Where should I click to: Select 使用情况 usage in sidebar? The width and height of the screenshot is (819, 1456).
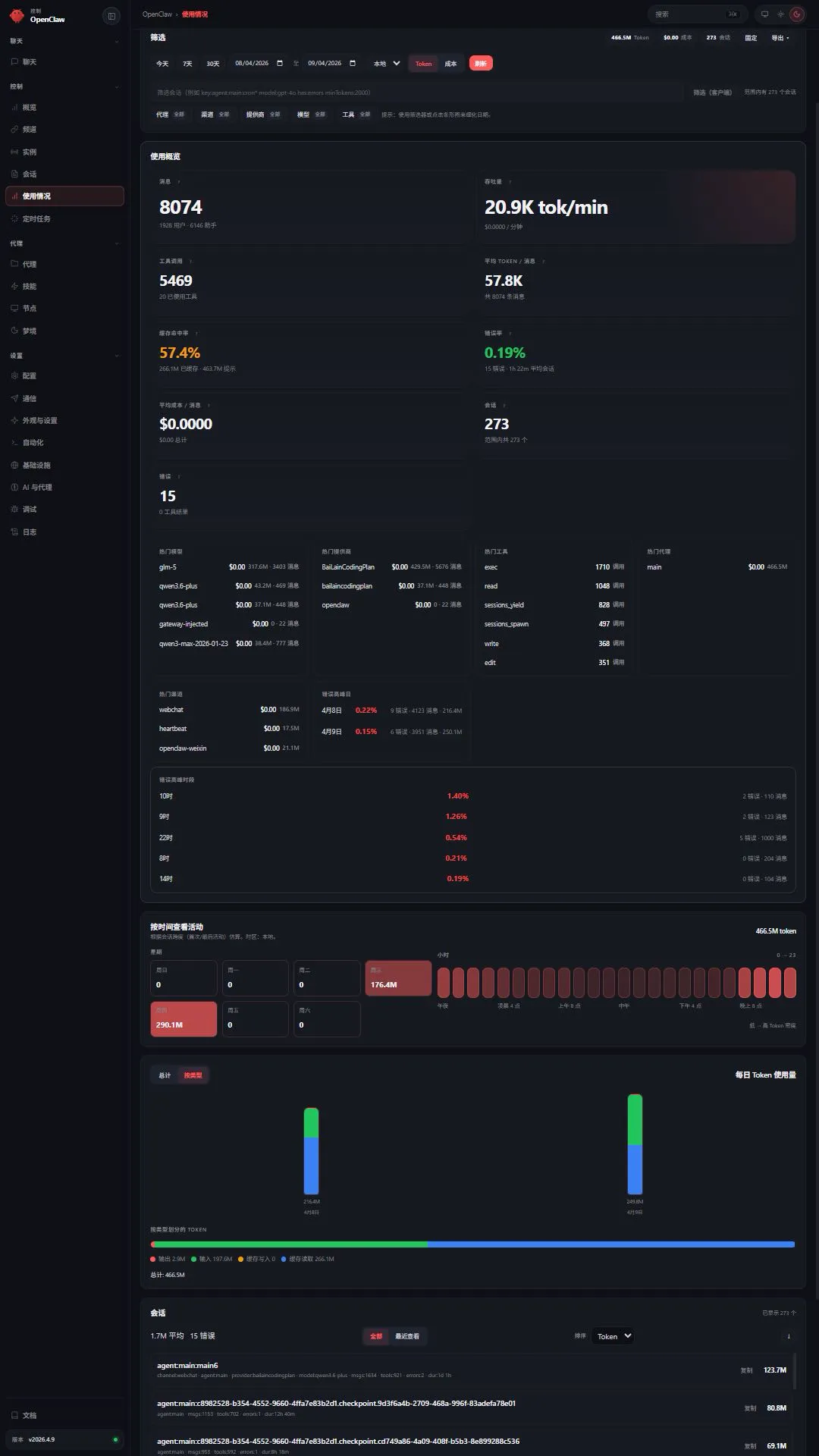point(64,196)
